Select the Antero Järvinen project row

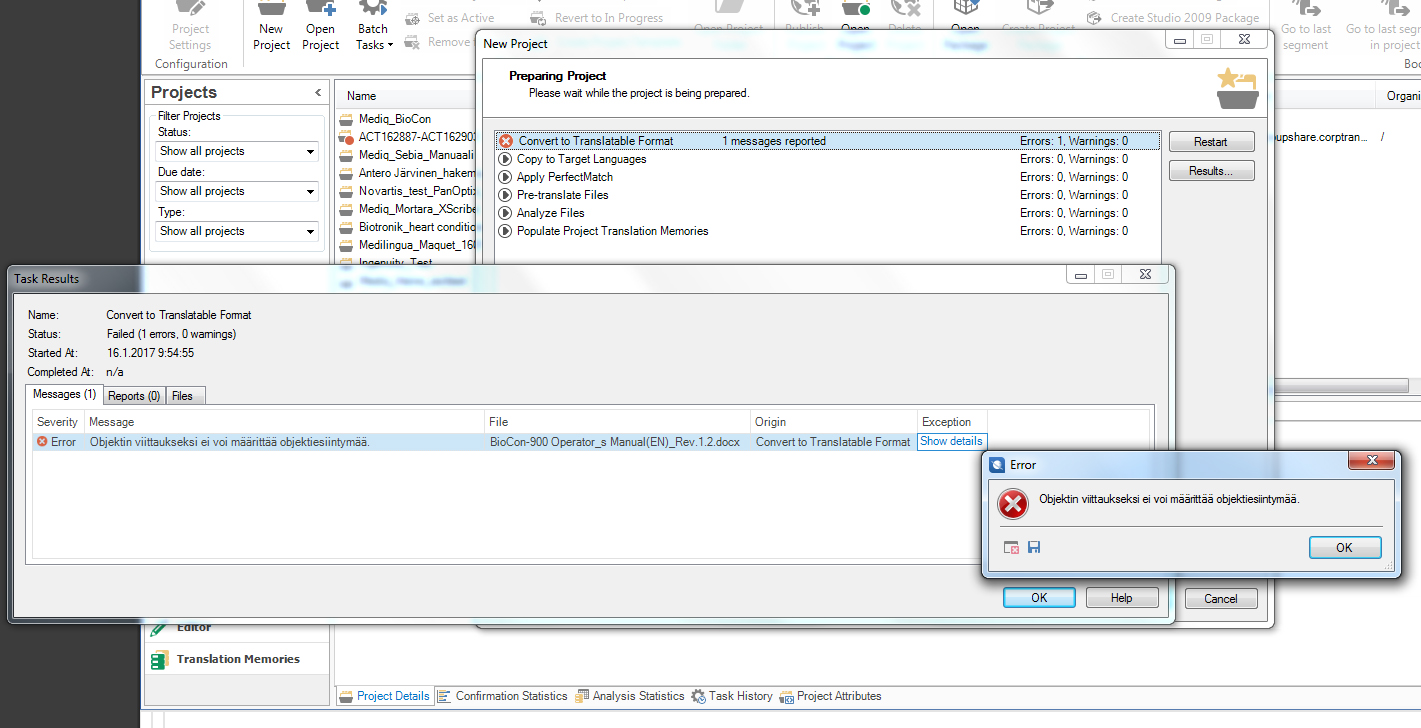coord(406,173)
